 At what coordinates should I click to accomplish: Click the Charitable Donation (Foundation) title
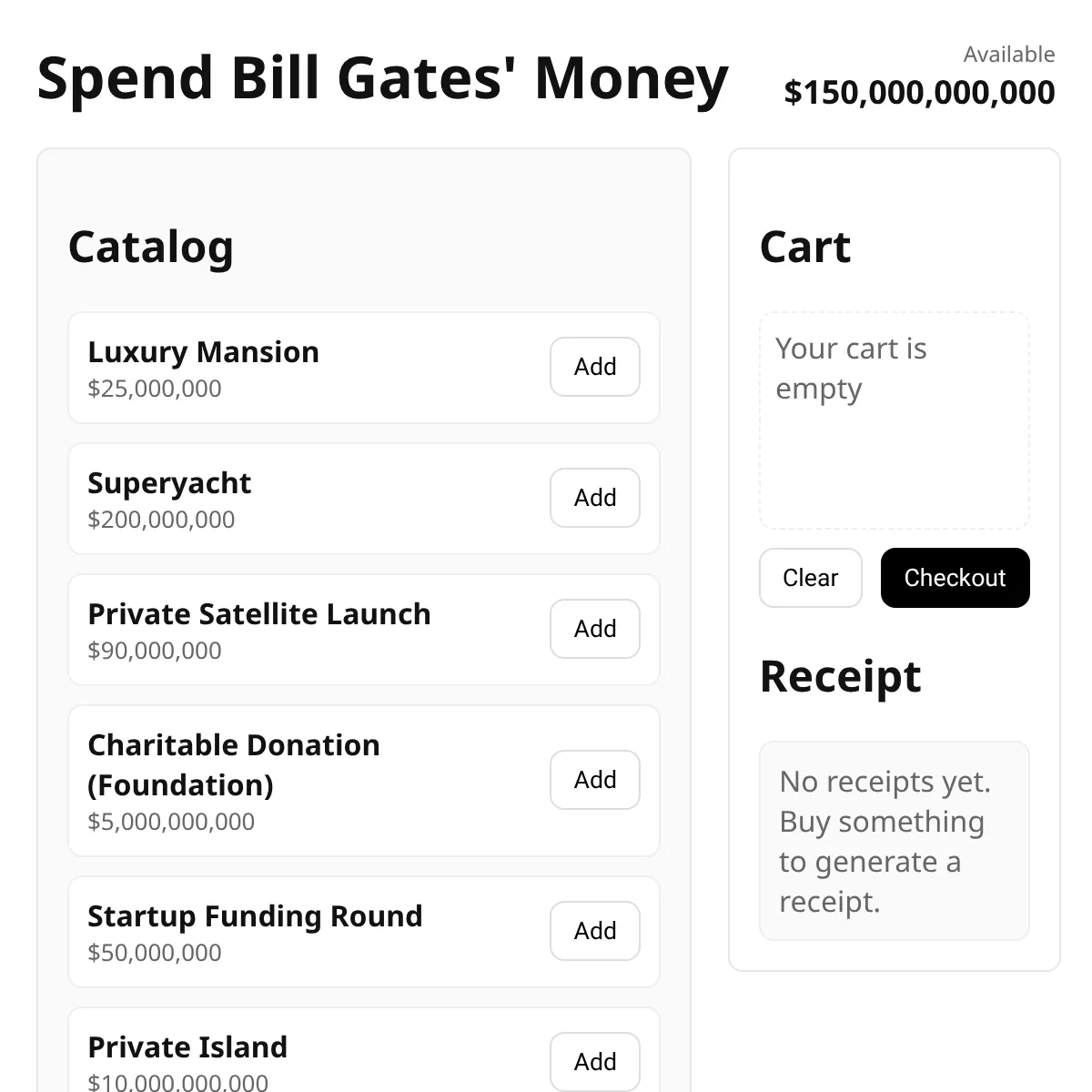pyautogui.click(x=234, y=765)
